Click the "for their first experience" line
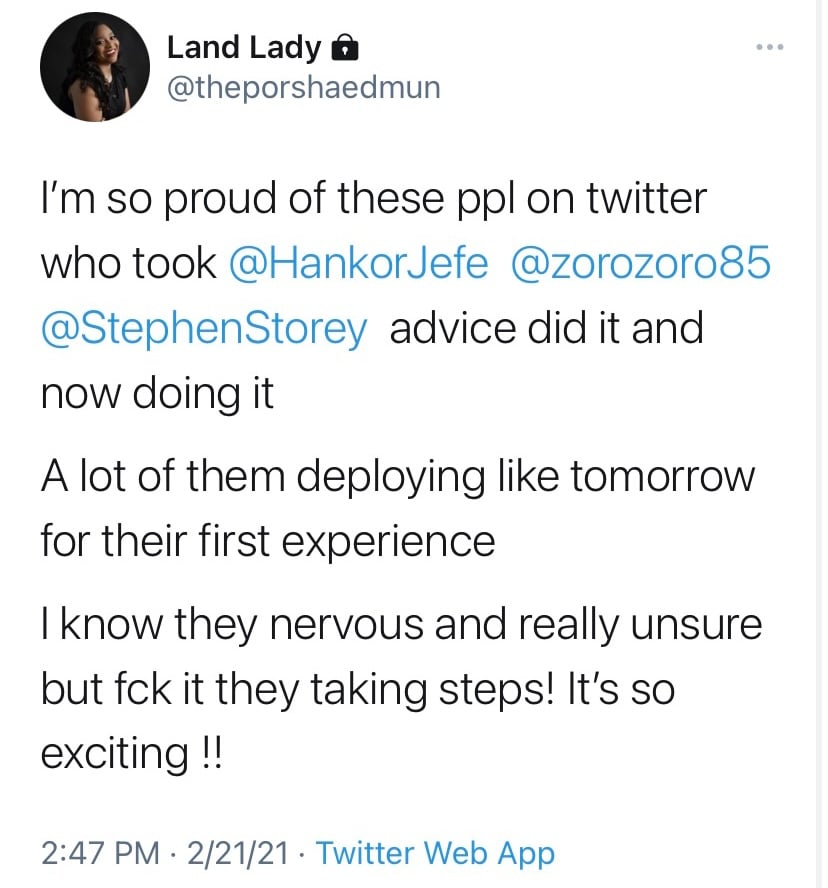 pyautogui.click(x=268, y=541)
